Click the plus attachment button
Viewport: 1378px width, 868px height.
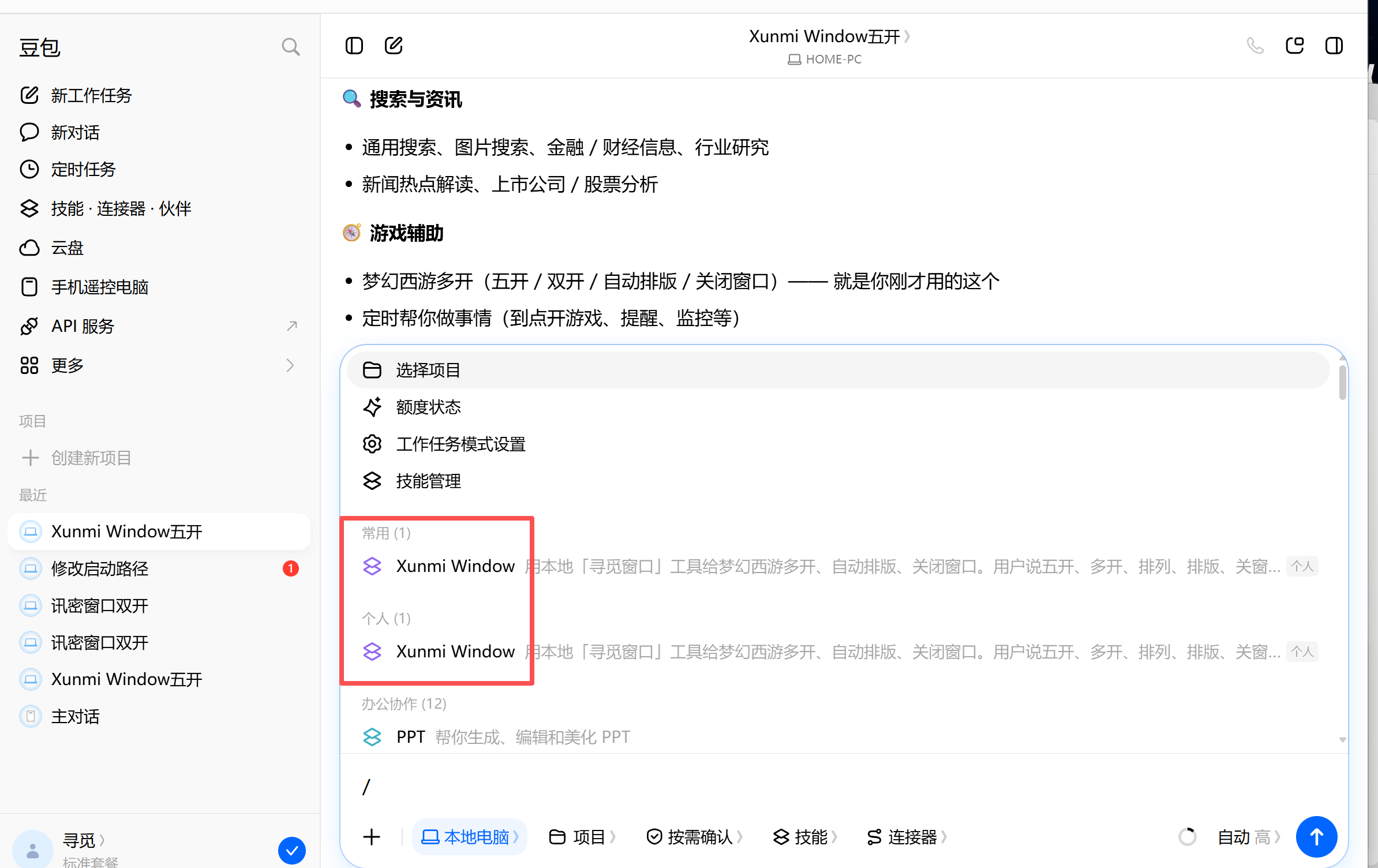pyautogui.click(x=372, y=837)
